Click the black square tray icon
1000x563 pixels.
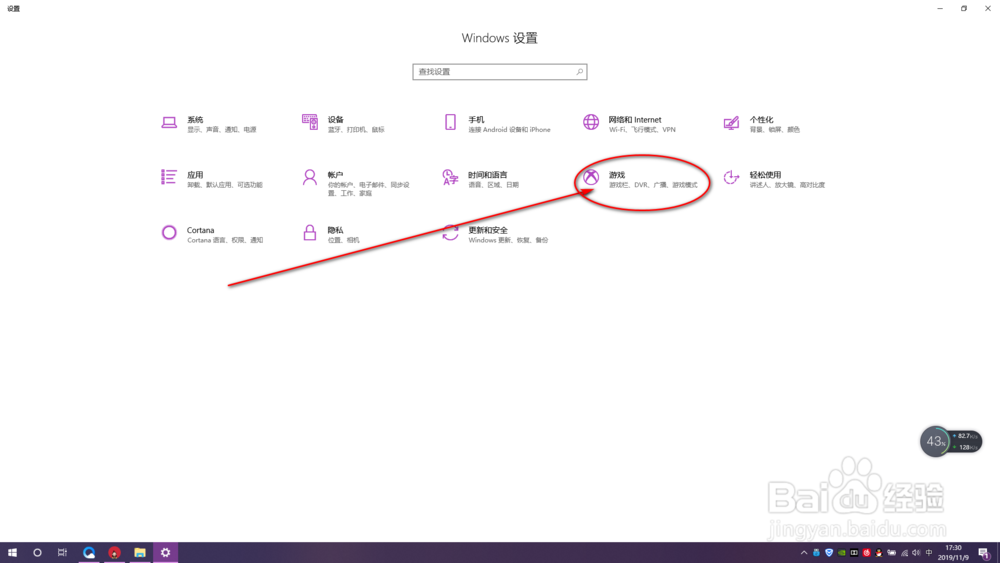854,553
